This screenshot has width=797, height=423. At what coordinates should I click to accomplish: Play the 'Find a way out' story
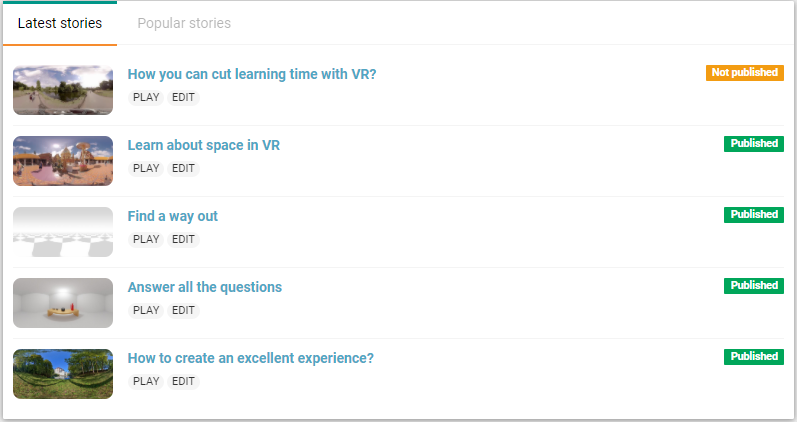click(146, 239)
